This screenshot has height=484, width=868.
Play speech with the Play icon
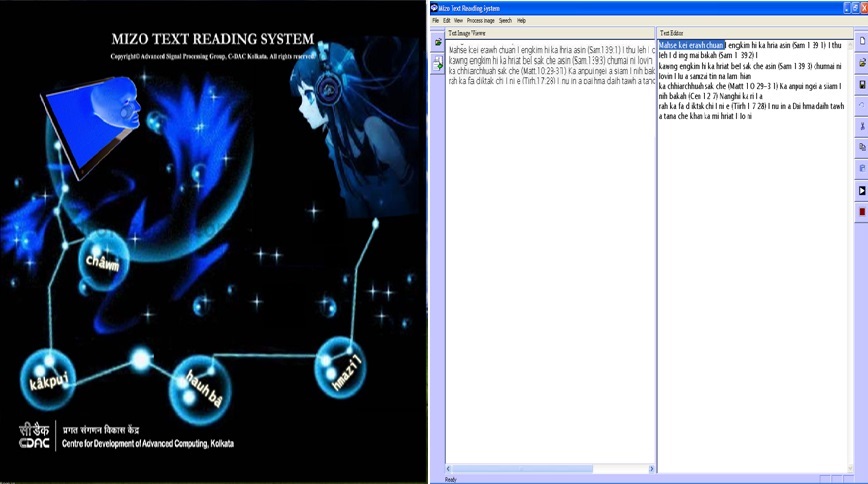[x=861, y=190]
